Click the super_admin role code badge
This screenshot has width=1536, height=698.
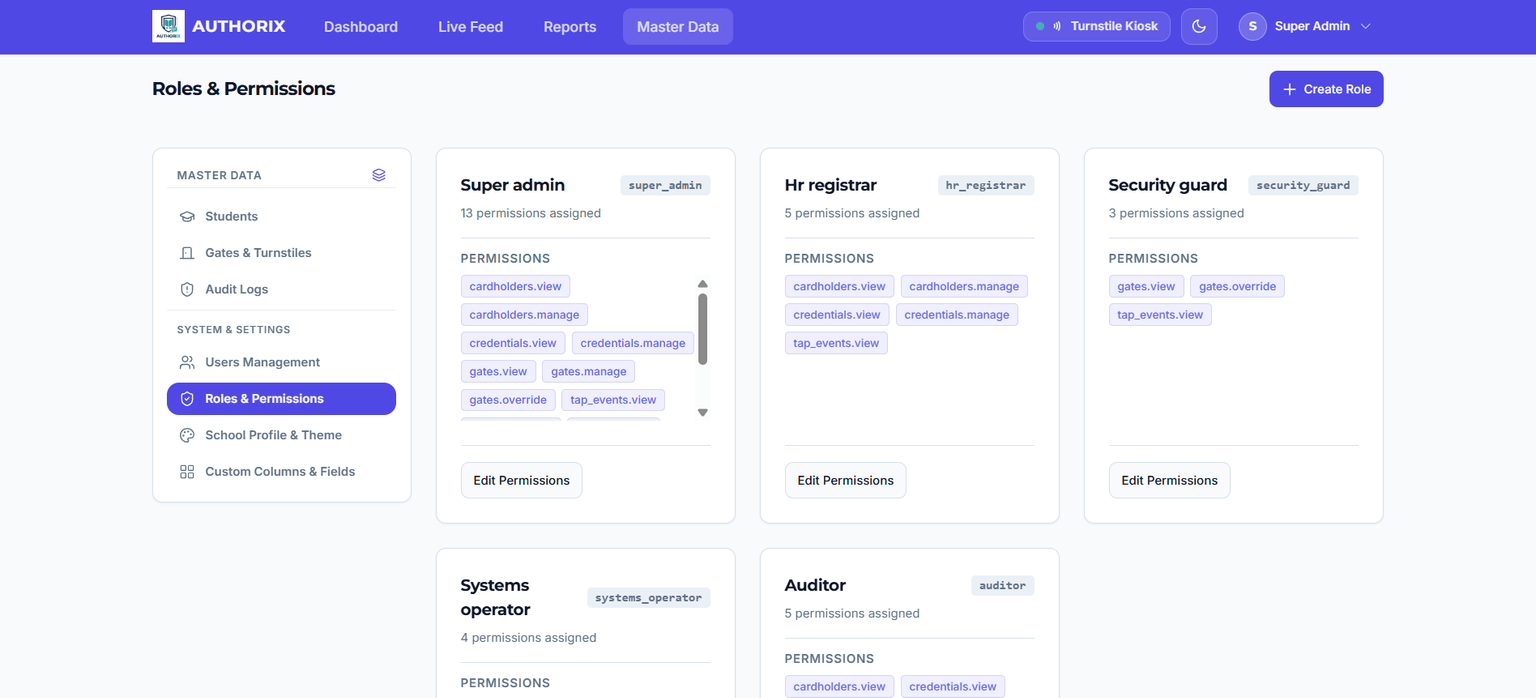pyautogui.click(x=665, y=185)
